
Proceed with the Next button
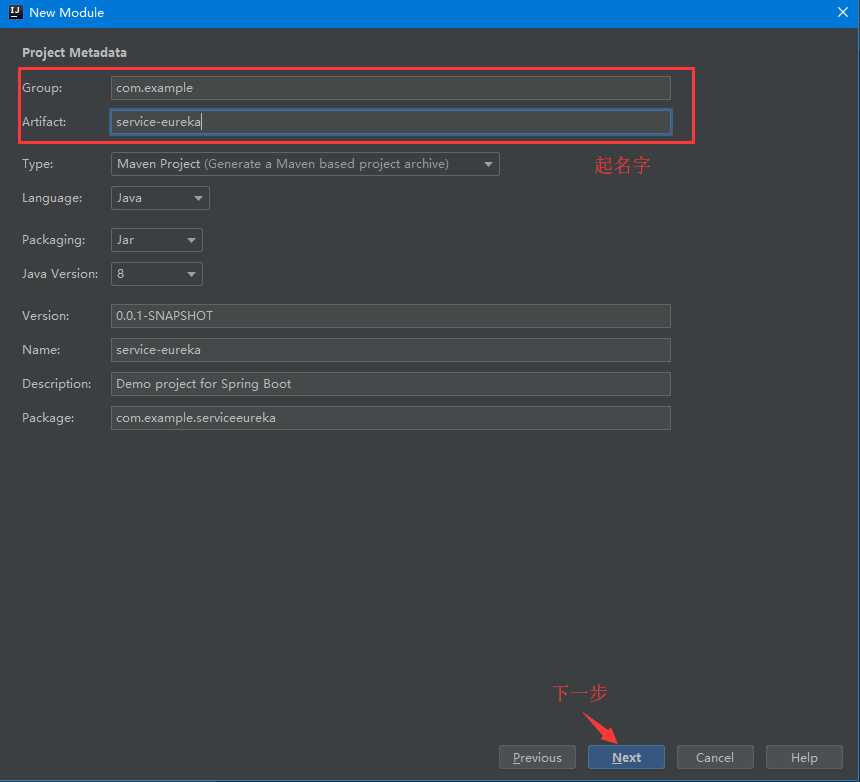click(x=626, y=757)
